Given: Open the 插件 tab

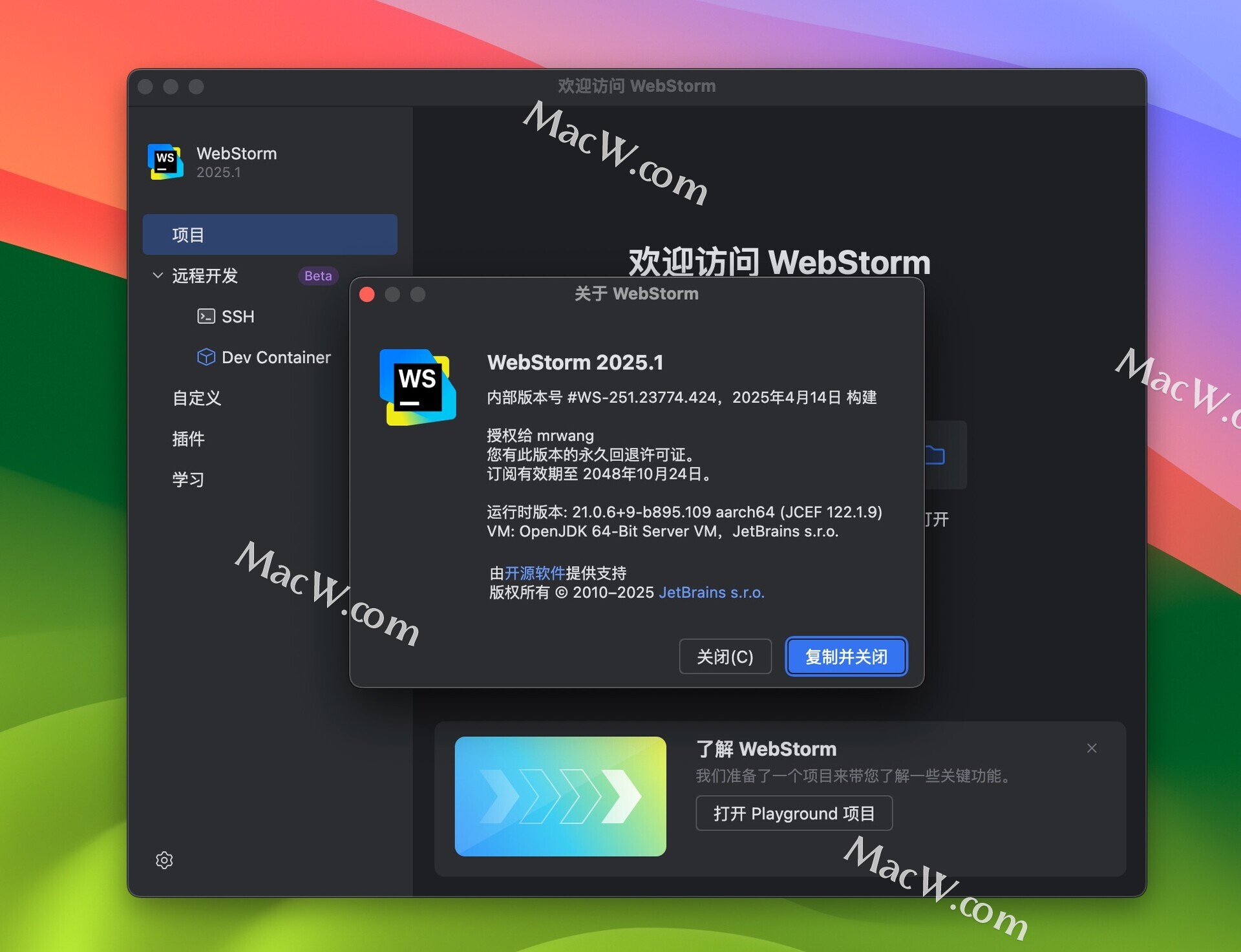Looking at the screenshot, I should click(188, 439).
